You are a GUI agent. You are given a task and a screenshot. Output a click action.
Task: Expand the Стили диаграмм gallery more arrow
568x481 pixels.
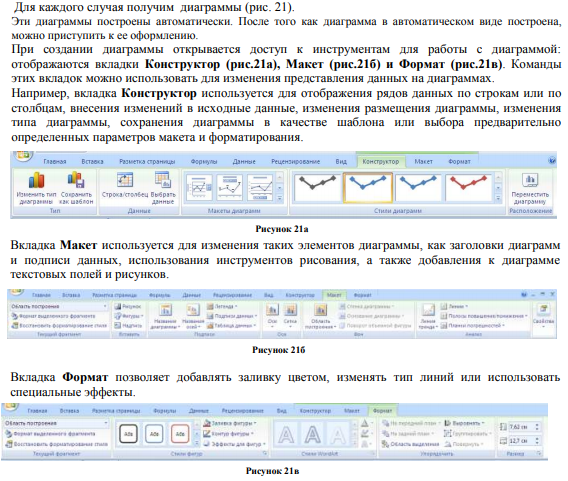pyautogui.click(x=498, y=198)
